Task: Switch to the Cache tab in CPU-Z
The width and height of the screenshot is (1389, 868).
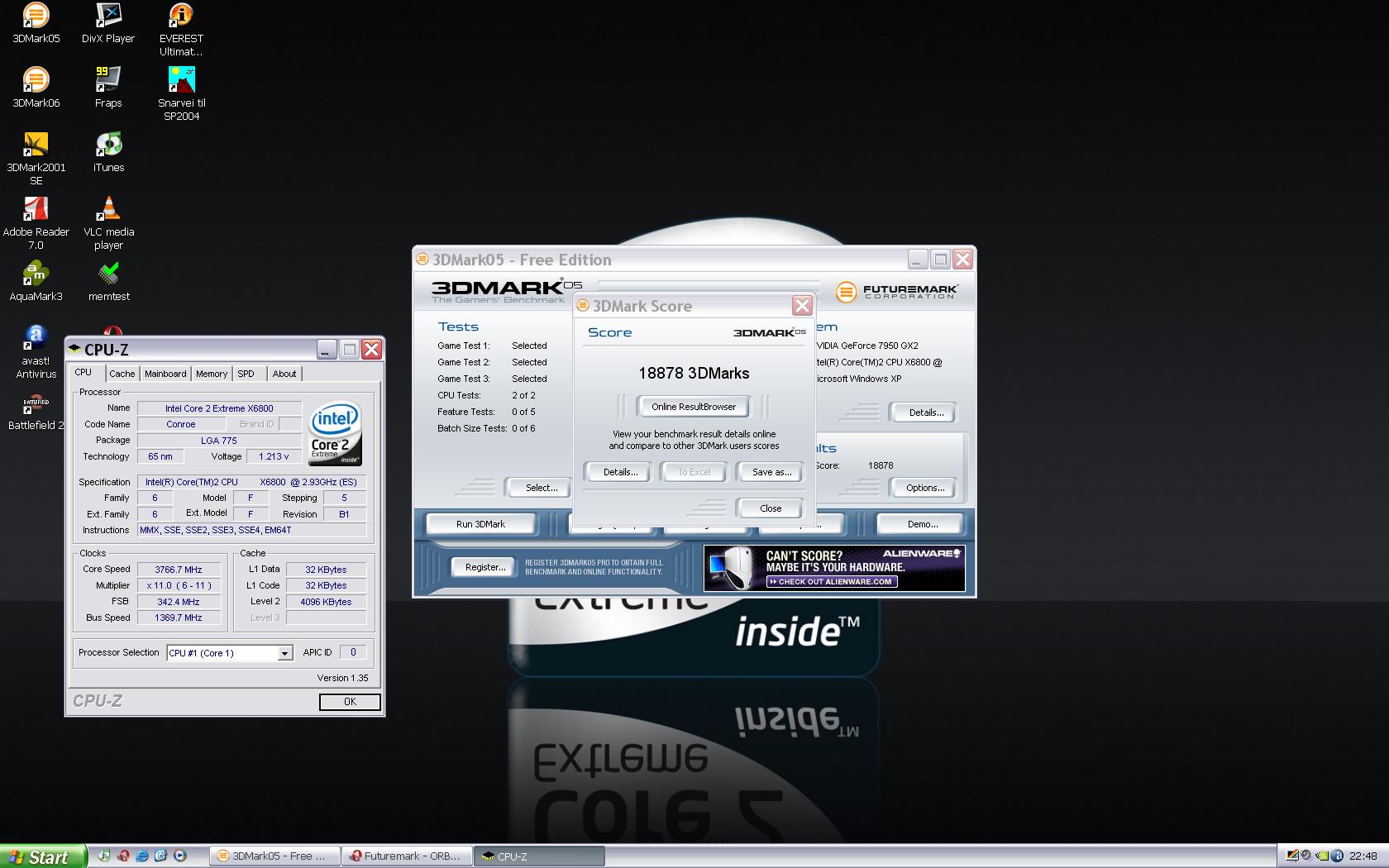Action: (x=122, y=374)
